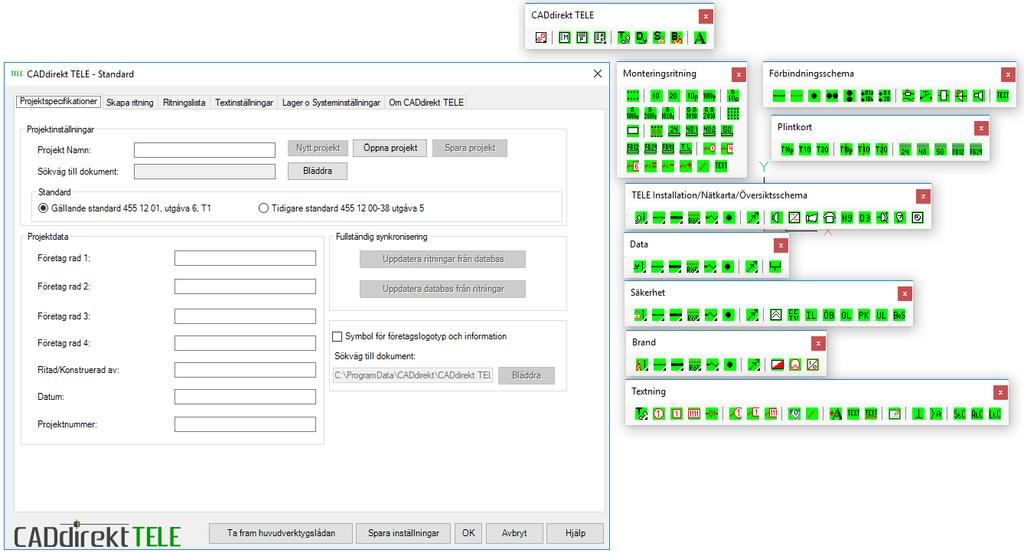Select the IL icon in Säkerhet toolbar

810,315
